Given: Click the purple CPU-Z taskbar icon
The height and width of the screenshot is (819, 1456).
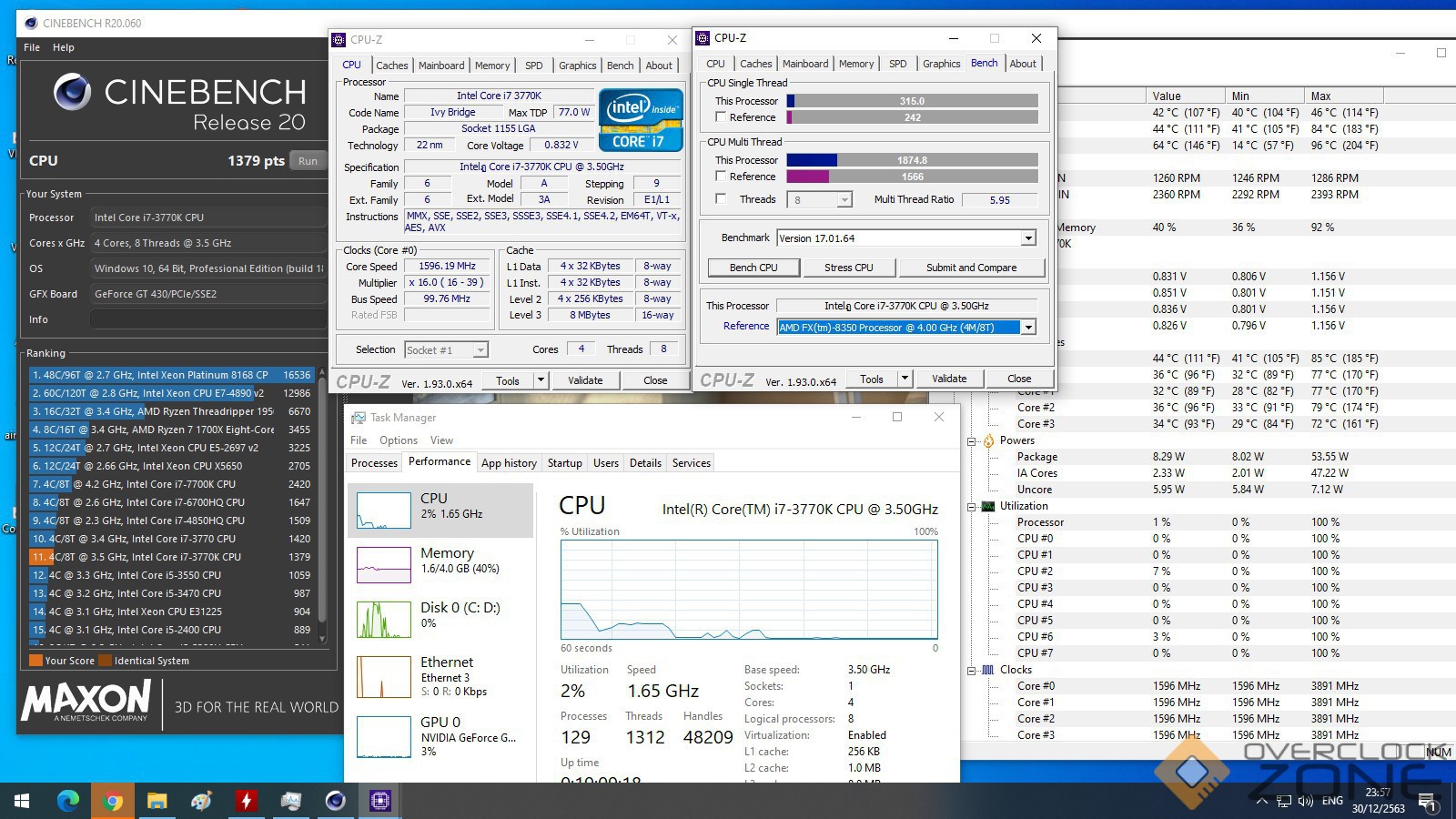Looking at the screenshot, I should [380, 801].
